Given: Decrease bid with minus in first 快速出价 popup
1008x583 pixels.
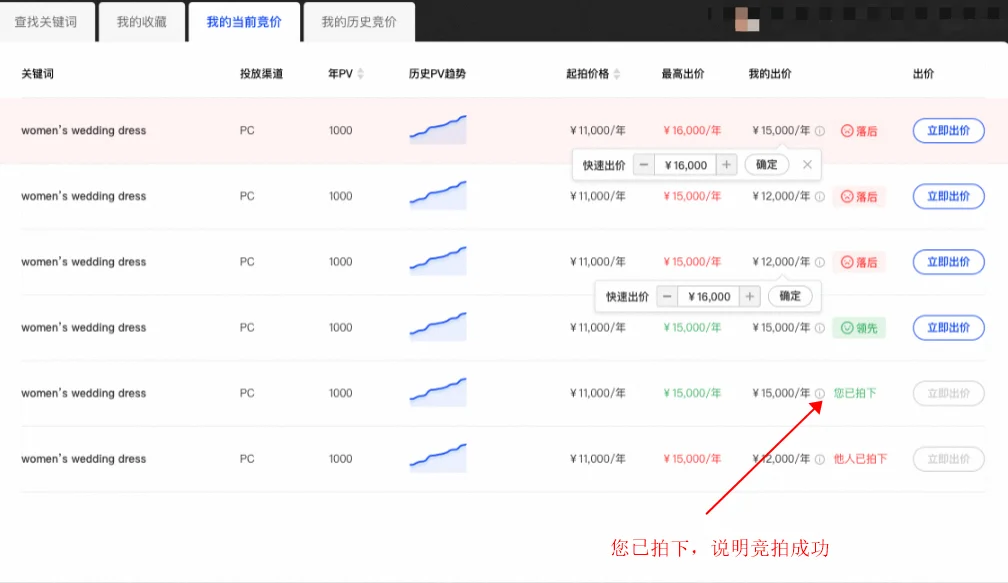Looking at the screenshot, I should click(644, 165).
